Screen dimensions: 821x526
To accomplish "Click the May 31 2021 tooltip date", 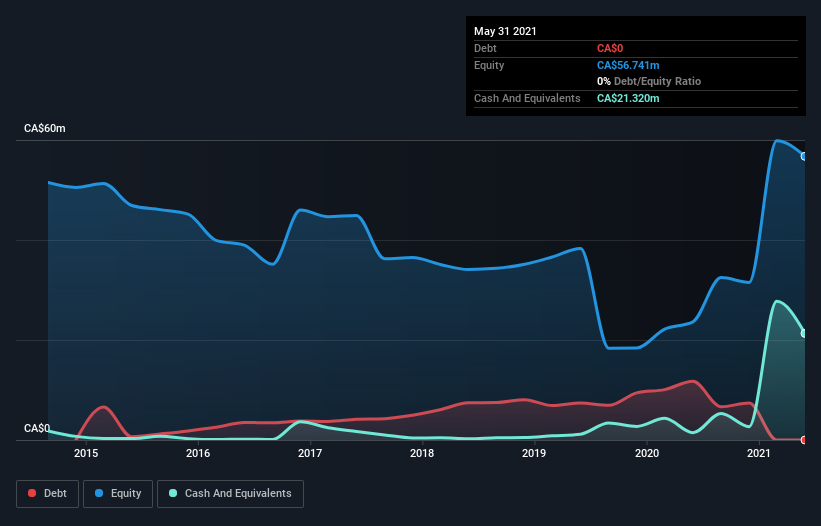I will pos(505,31).
